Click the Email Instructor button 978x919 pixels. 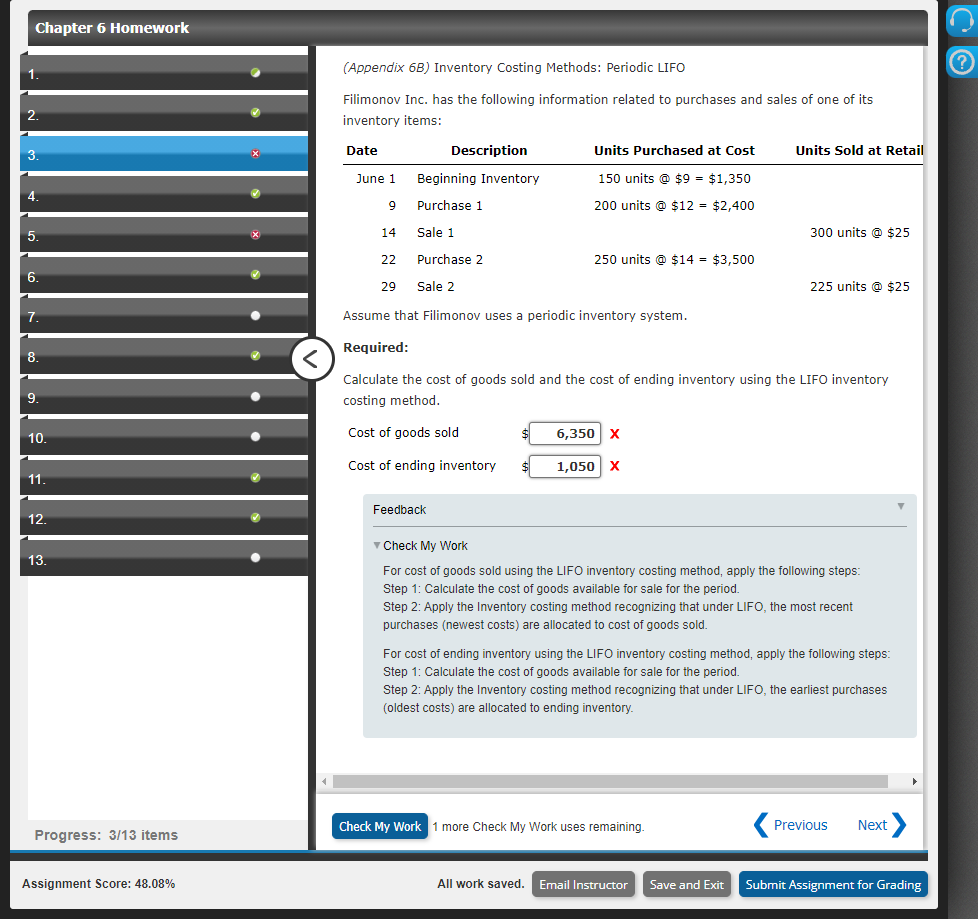[583, 884]
